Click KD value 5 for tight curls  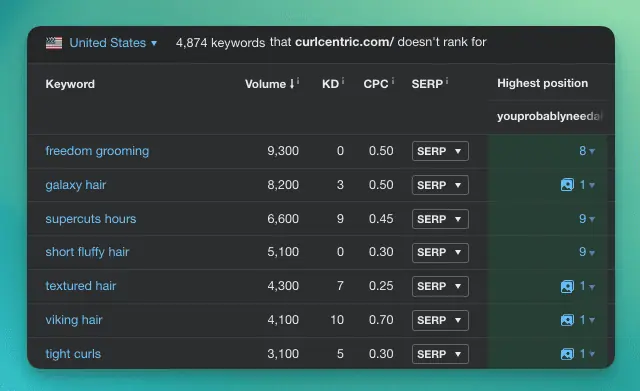tap(340, 354)
